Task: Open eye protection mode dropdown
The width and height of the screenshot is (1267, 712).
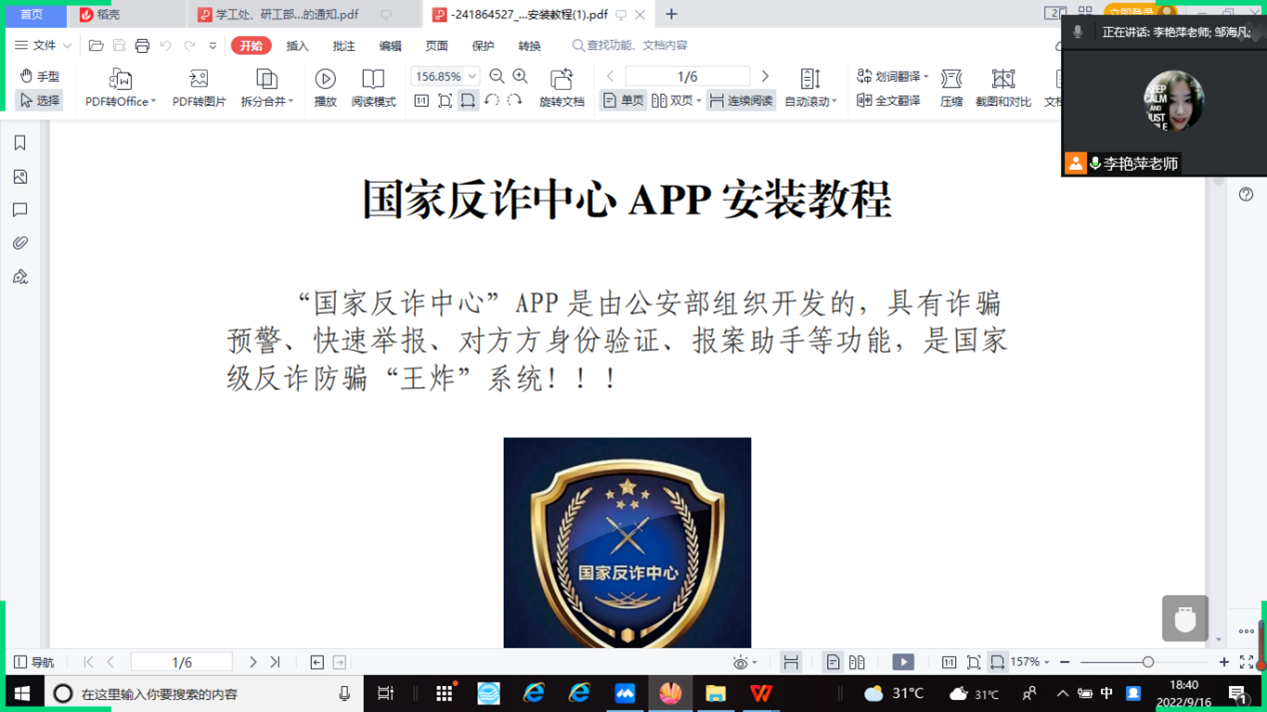Action: (x=744, y=662)
